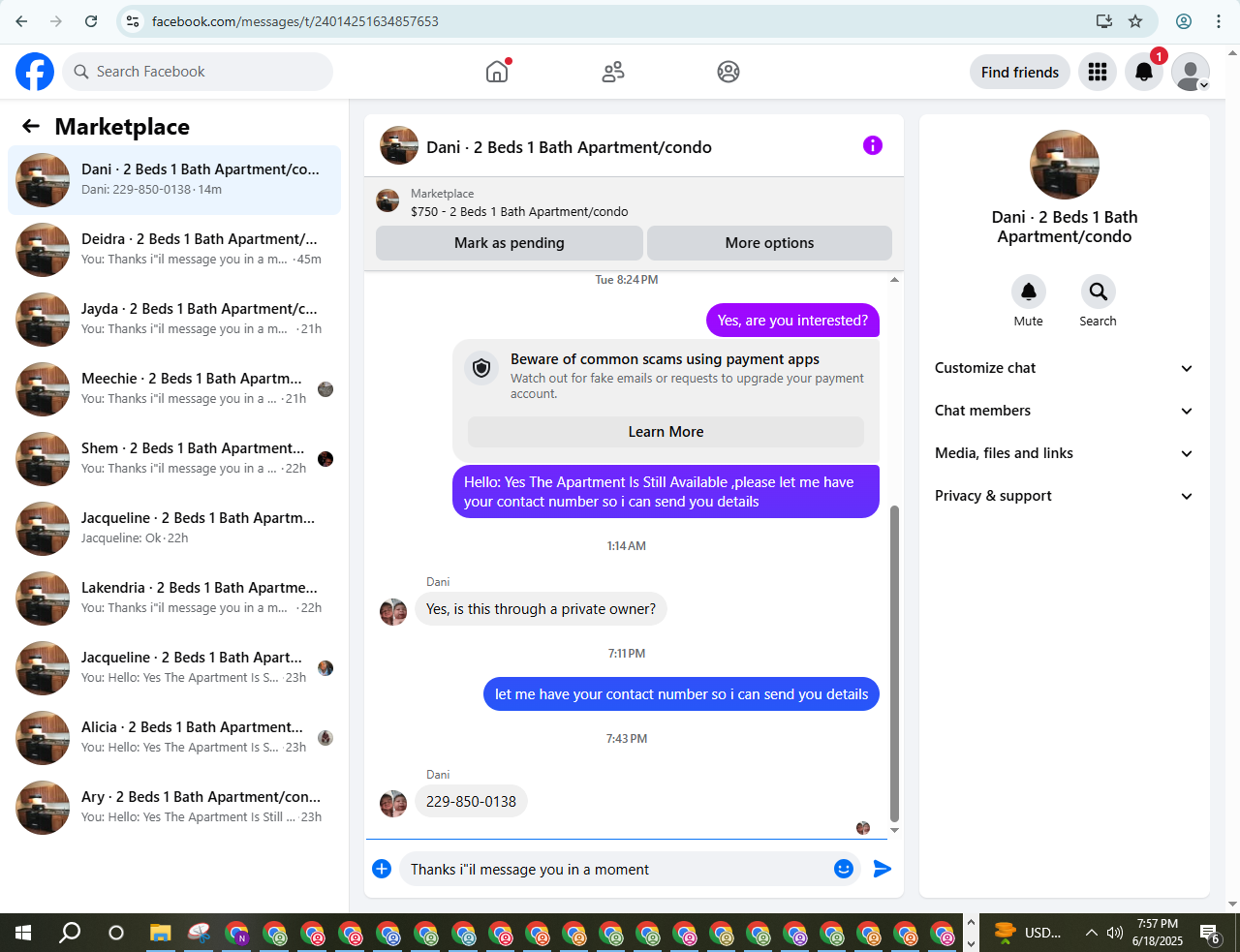Bookmark this page with the star icon
Screen dimensions: 1240x952
1135,21
